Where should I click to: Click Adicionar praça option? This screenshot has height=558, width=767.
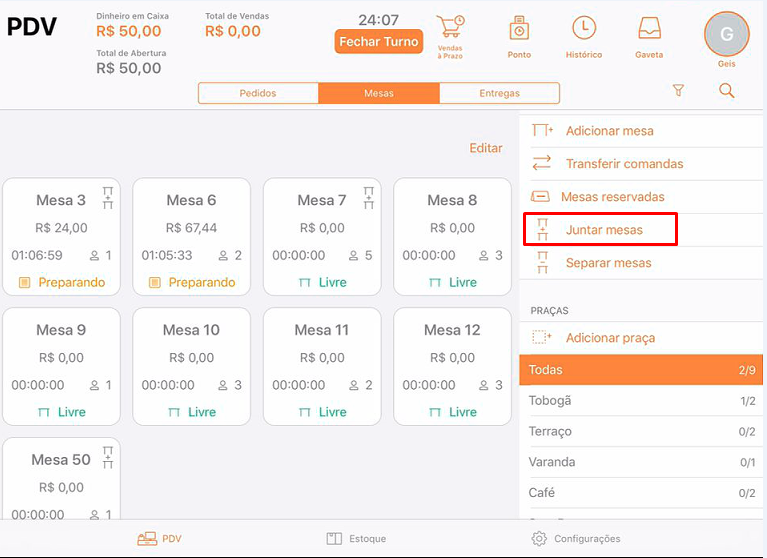pyautogui.click(x=610, y=337)
